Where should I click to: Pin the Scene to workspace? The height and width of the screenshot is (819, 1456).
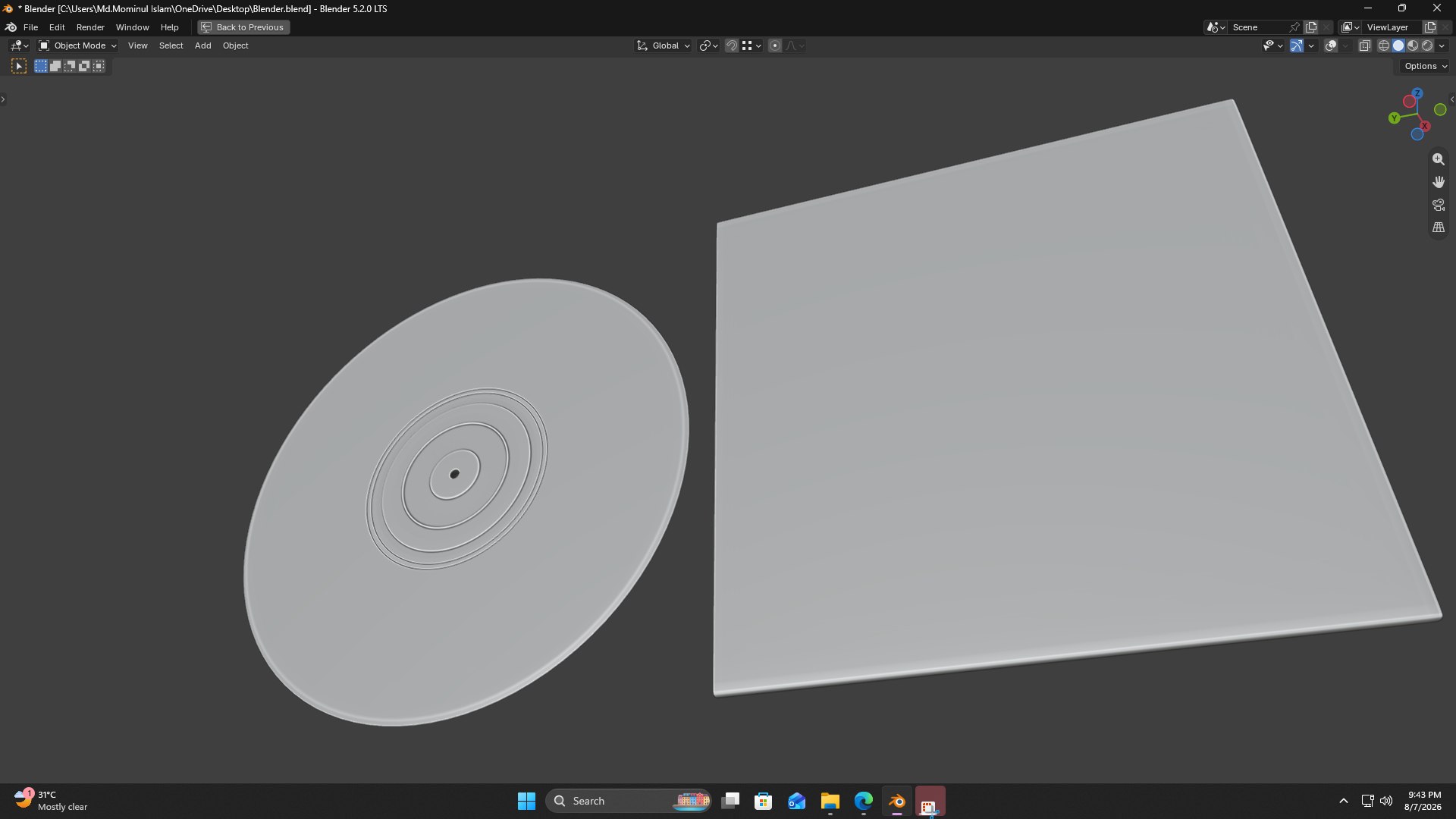click(x=1294, y=27)
